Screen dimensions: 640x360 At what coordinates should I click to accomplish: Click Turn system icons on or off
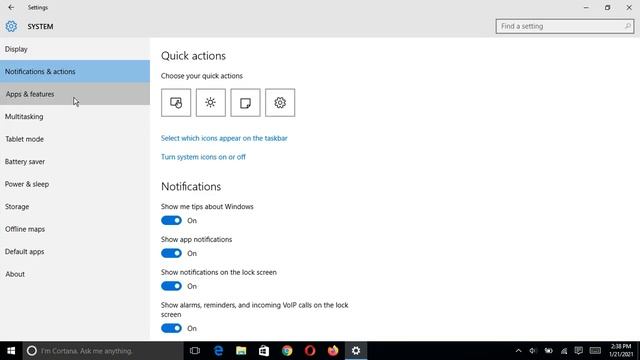pyautogui.click(x=203, y=157)
